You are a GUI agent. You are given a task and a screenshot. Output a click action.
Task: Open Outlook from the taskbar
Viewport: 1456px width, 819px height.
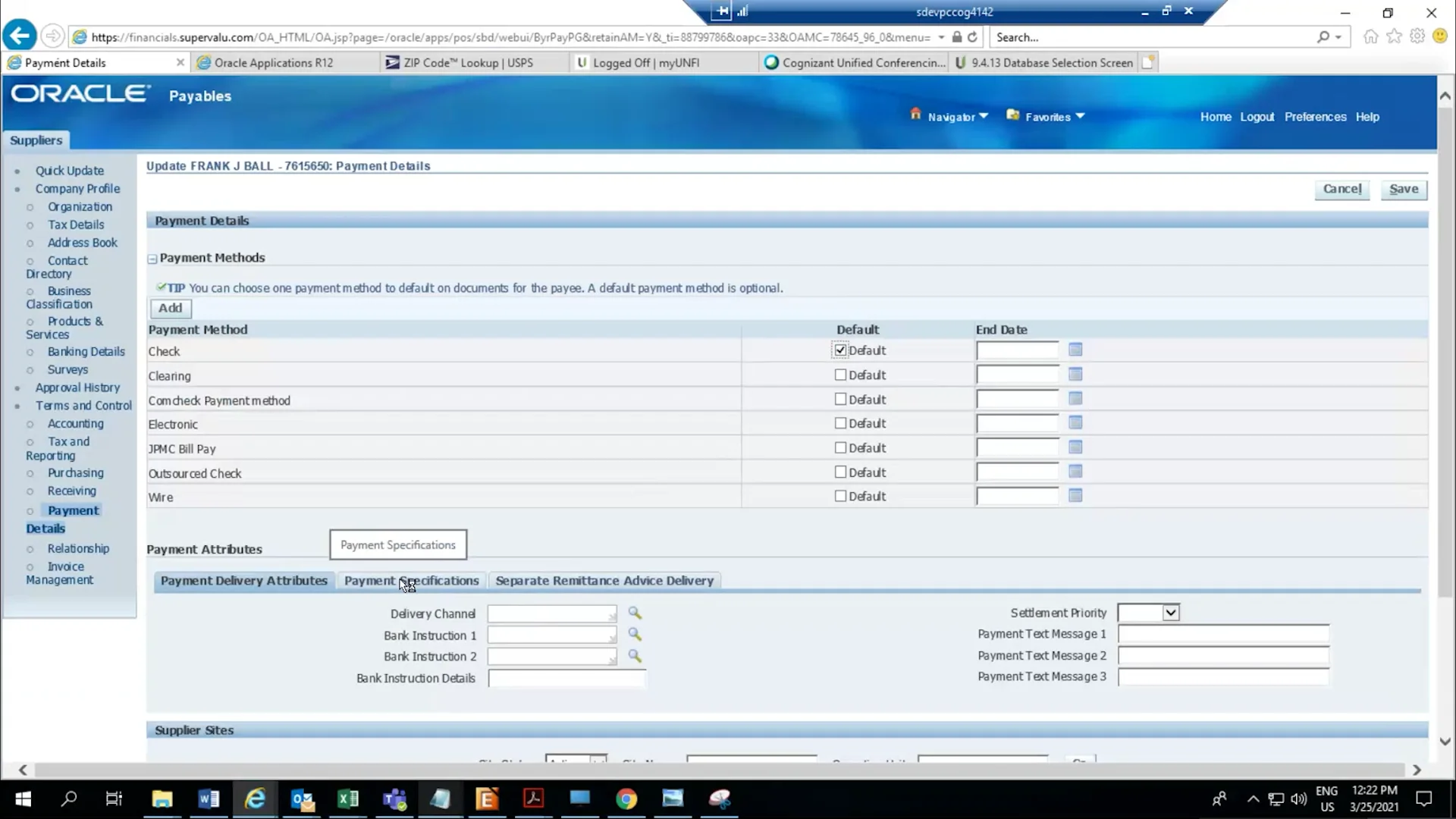click(x=302, y=799)
